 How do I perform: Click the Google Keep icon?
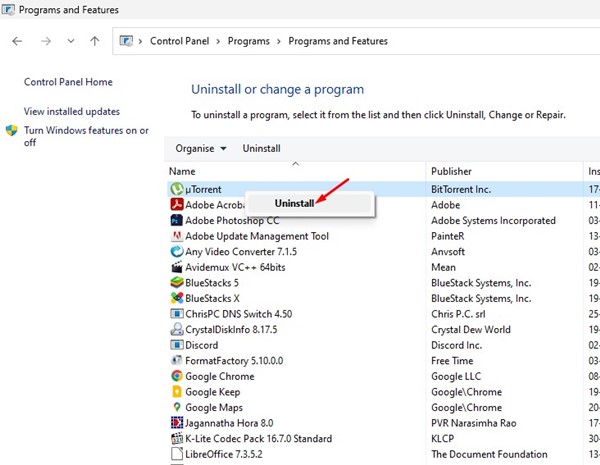pos(177,392)
